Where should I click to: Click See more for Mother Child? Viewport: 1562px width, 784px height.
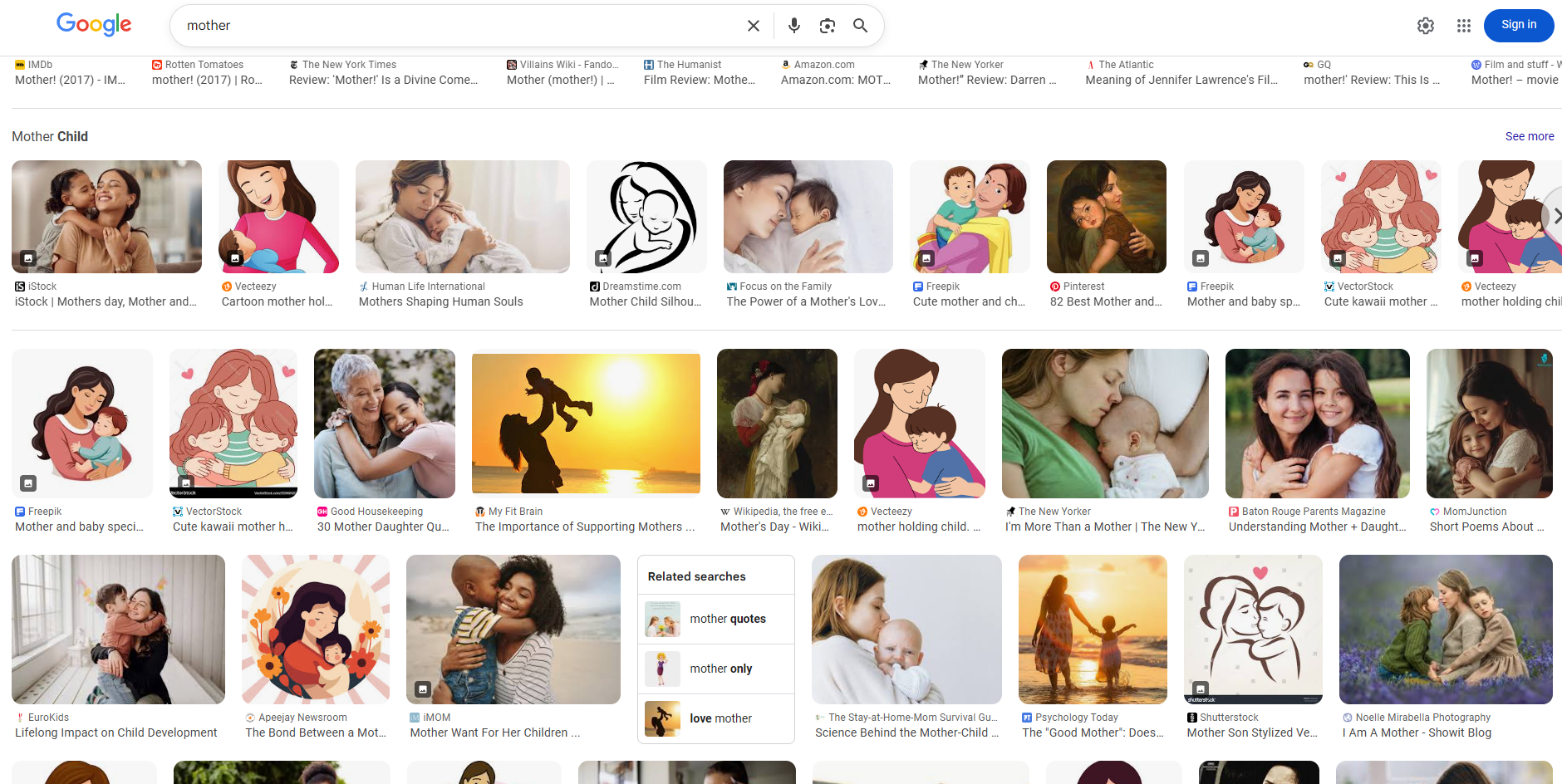1530,136
